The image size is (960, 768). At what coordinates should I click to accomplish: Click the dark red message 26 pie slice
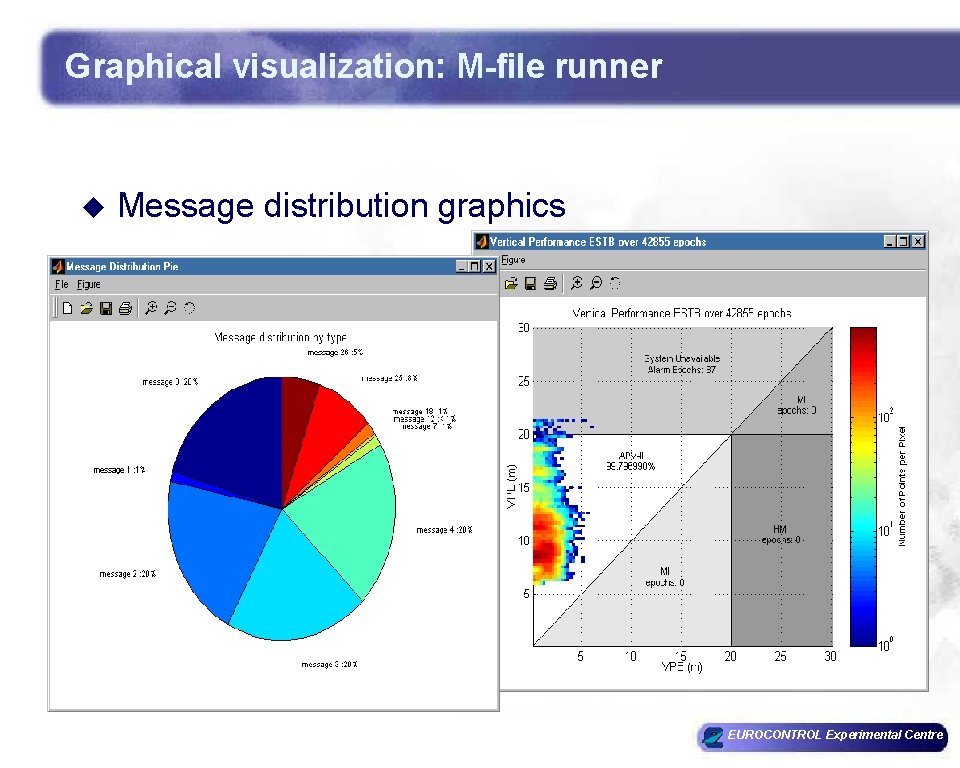coord(295,423)
